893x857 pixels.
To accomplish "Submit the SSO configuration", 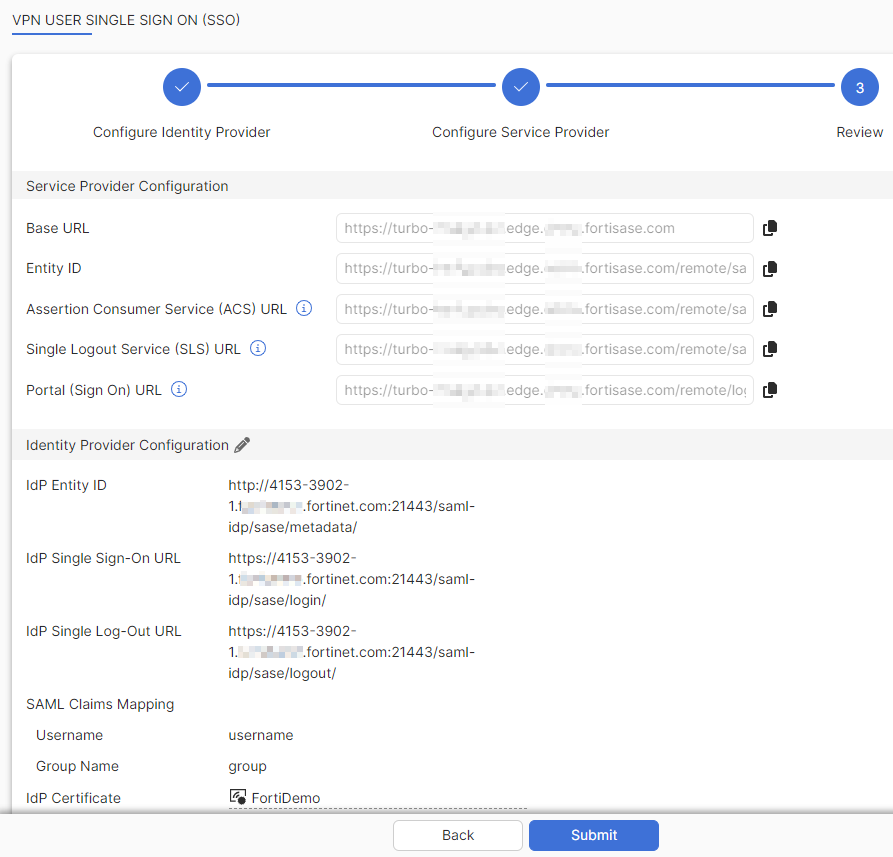I will pos(593,835).
